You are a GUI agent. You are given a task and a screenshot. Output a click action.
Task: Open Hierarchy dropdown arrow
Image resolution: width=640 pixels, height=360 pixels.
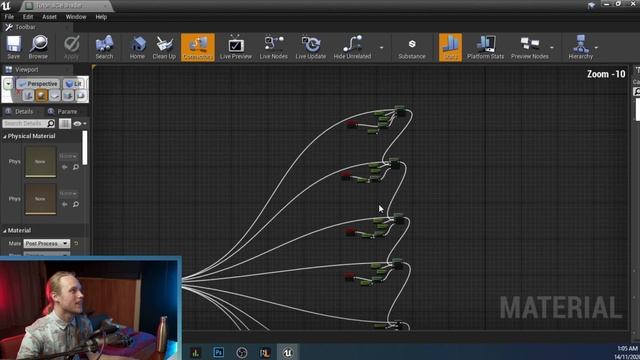(596, 47)
